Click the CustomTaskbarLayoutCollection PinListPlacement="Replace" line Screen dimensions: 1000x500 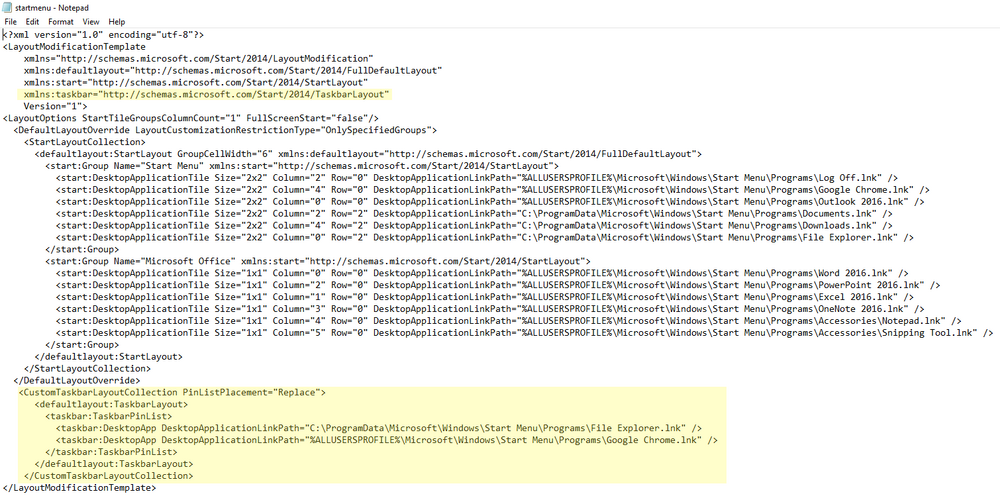point(172,392)
